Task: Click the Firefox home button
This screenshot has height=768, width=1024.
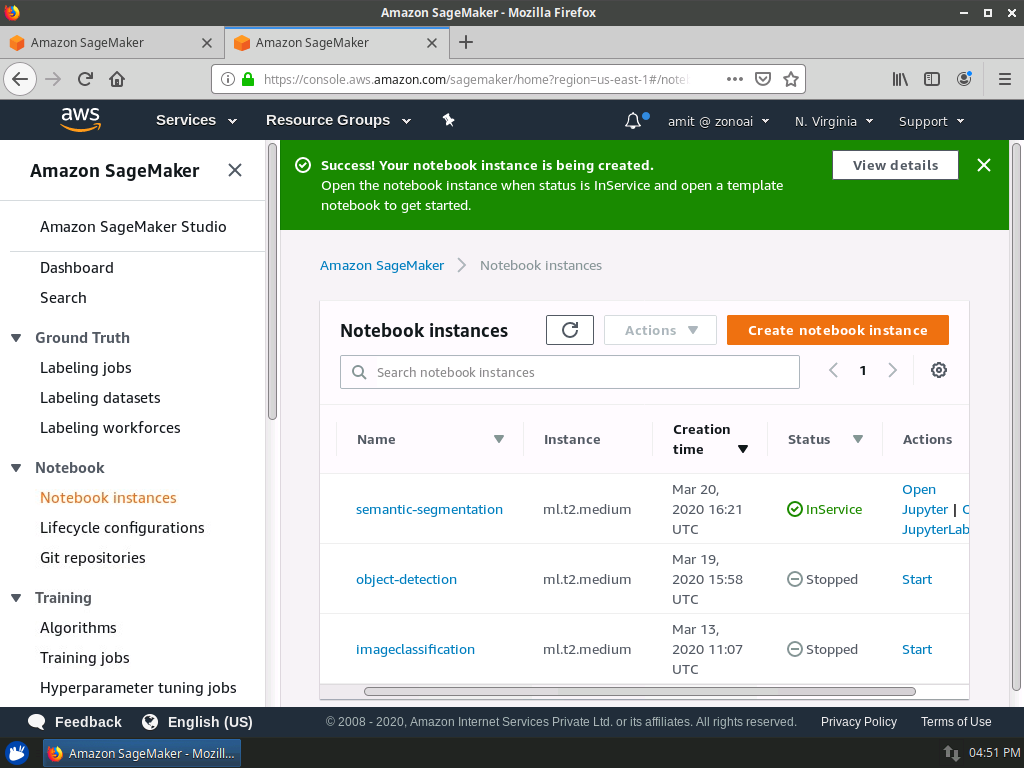Action: click(117, 79)
